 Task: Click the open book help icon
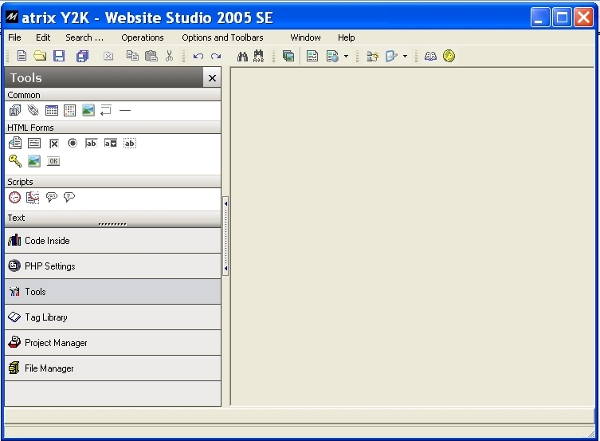pos(430,57)
